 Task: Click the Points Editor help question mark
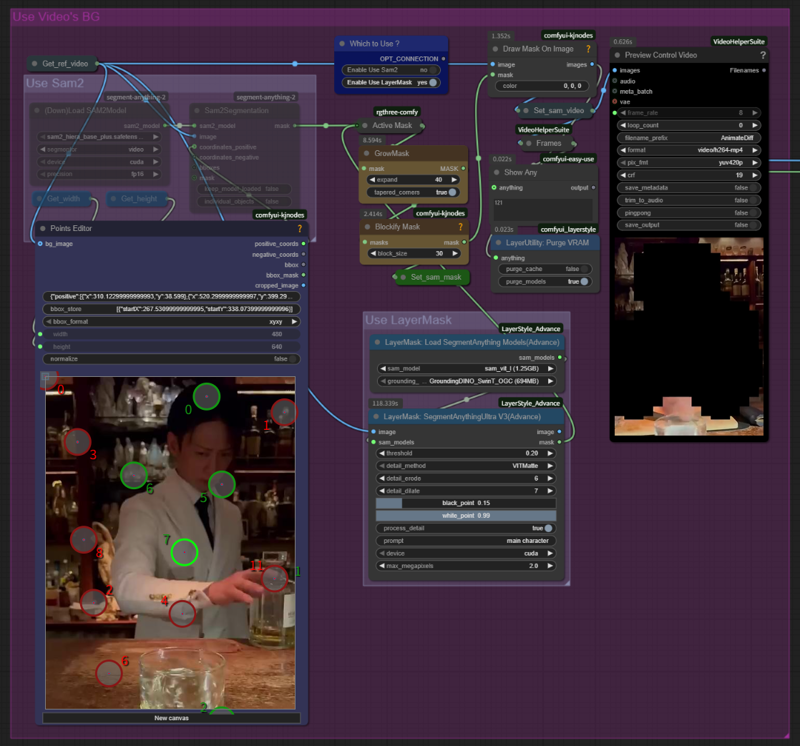pyautogui.click(x=299, y=229)
